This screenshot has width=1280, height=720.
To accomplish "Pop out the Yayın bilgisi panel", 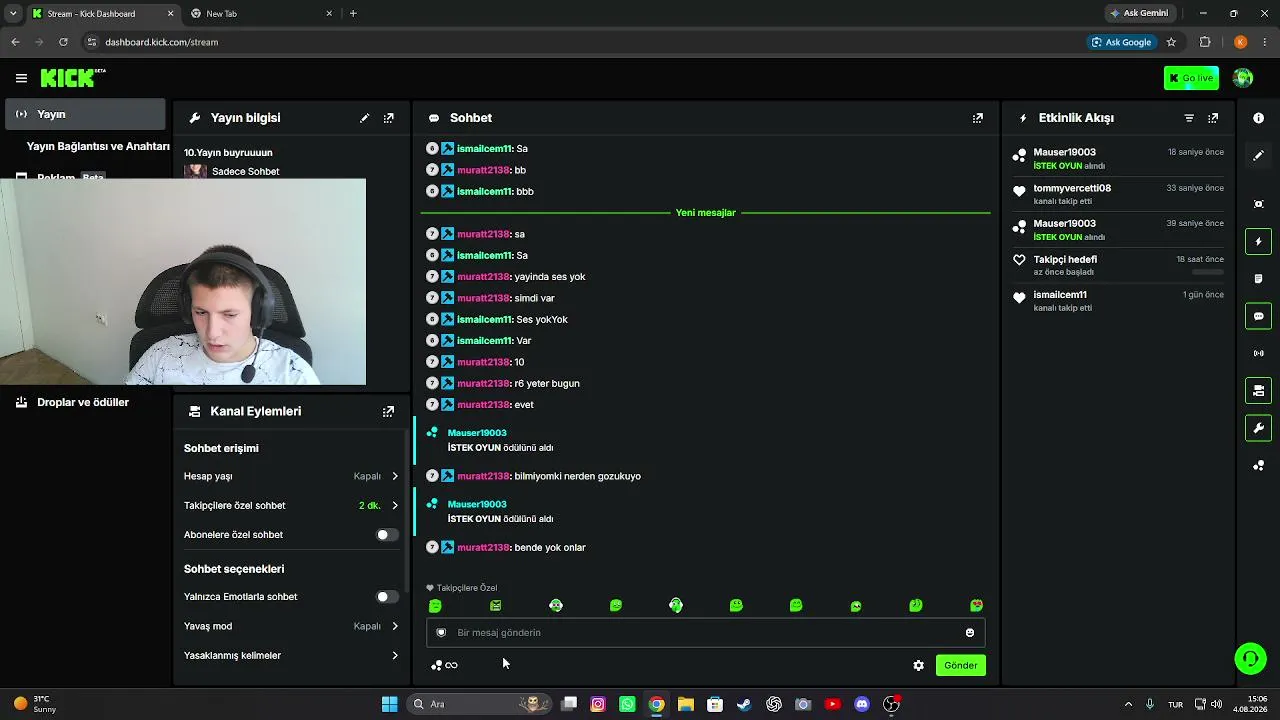I will tap(389, 118).
